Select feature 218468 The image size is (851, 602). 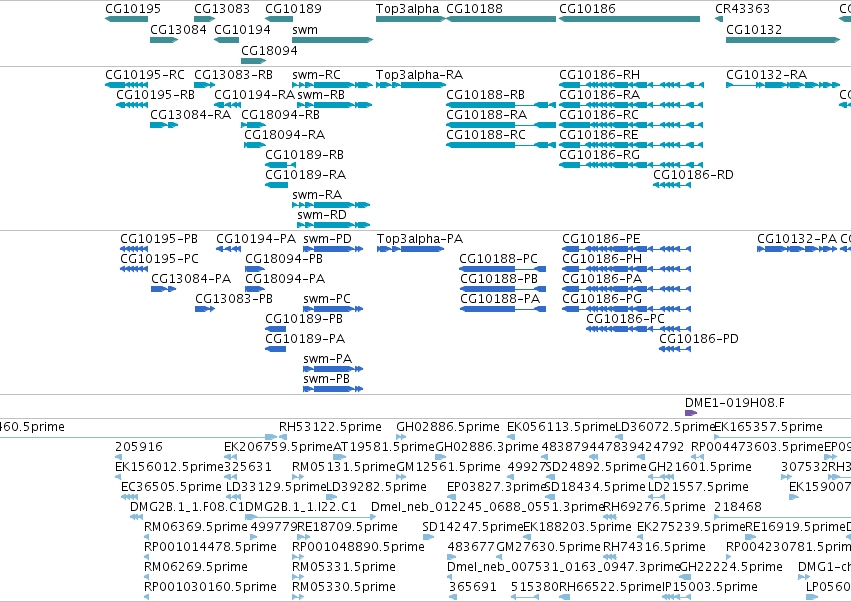pos(738,507)
